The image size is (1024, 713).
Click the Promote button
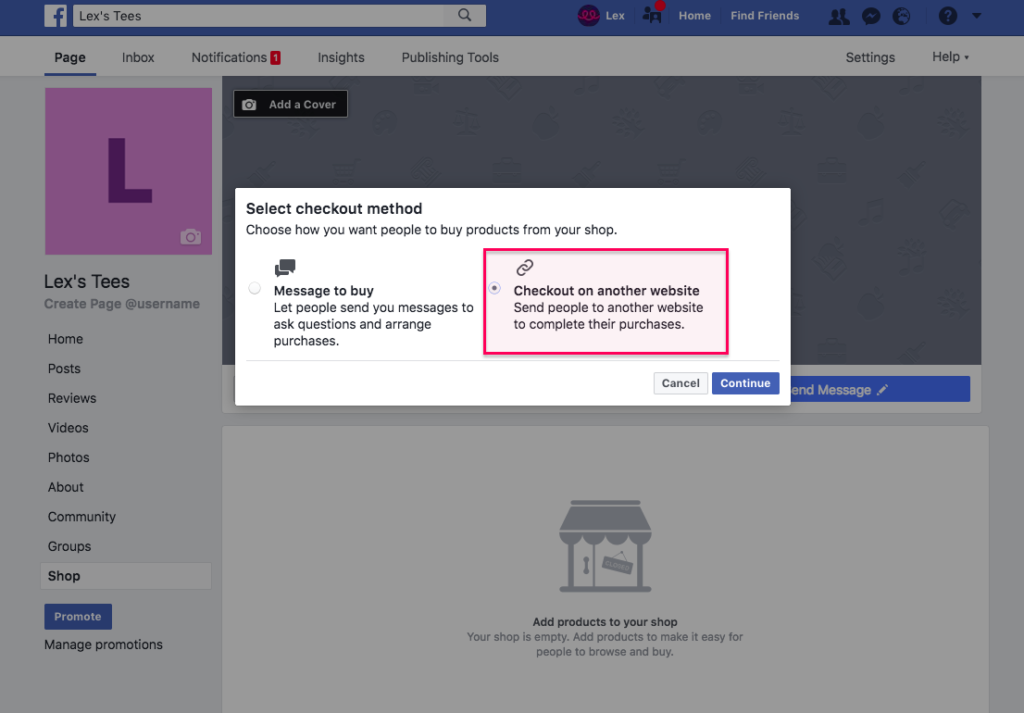click(x=78, y=616)
